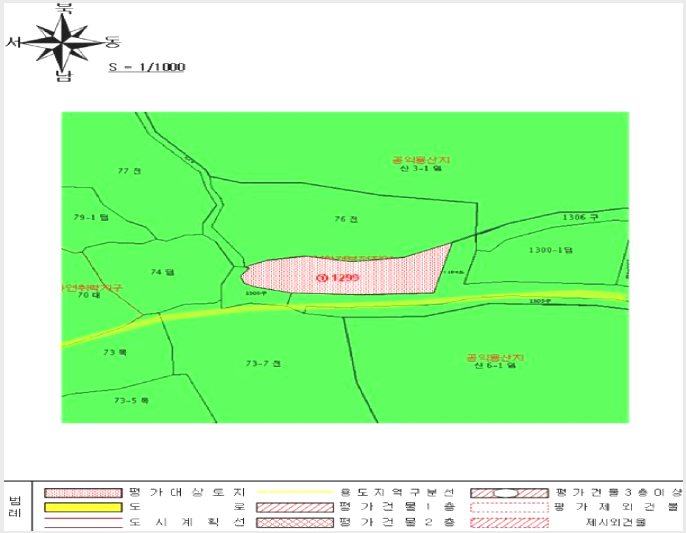Click parcel label 73-7 전
Screen dimensions: 686x533
(263, 364)
